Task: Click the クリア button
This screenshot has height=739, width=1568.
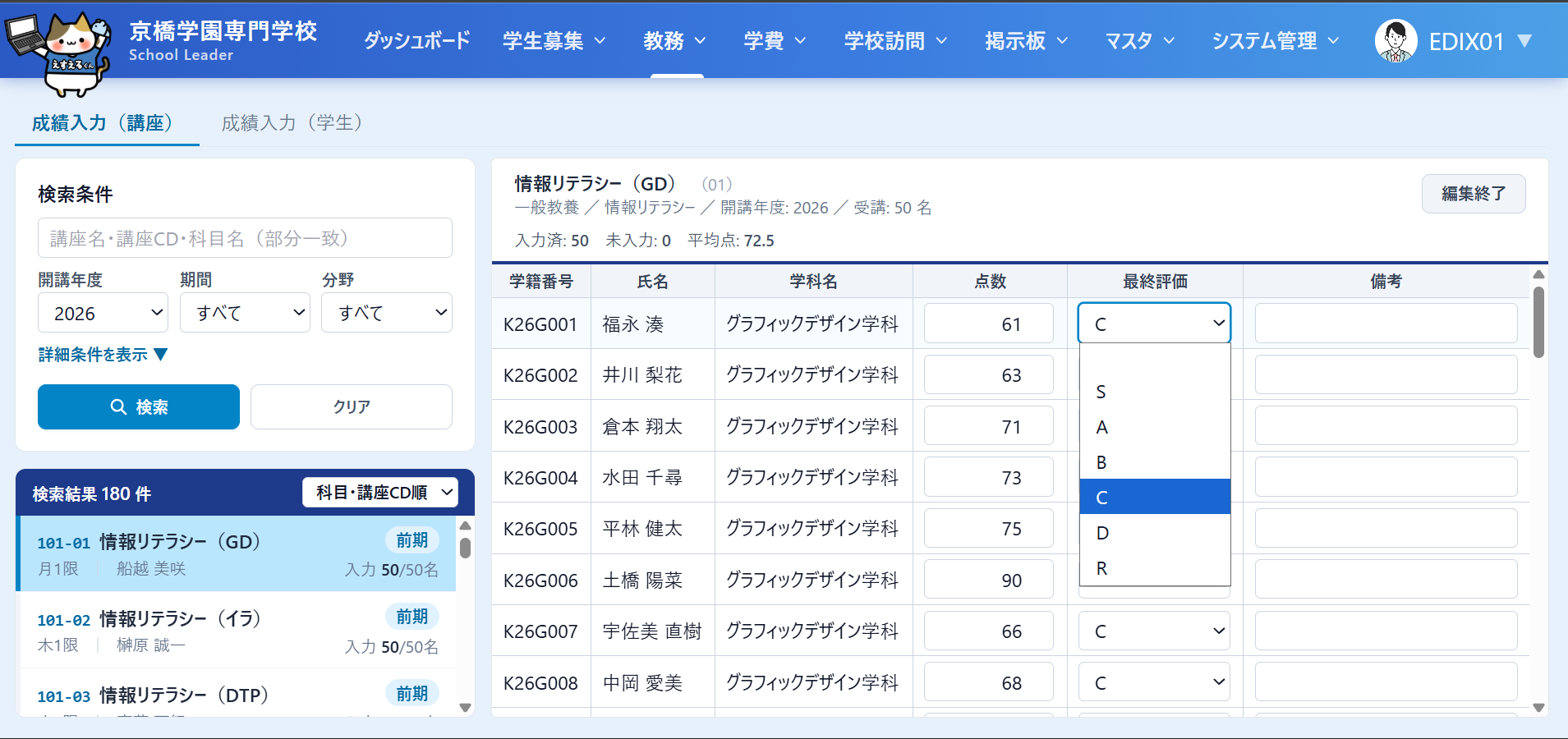Action: pyautogui.click(x=352, y=407)
